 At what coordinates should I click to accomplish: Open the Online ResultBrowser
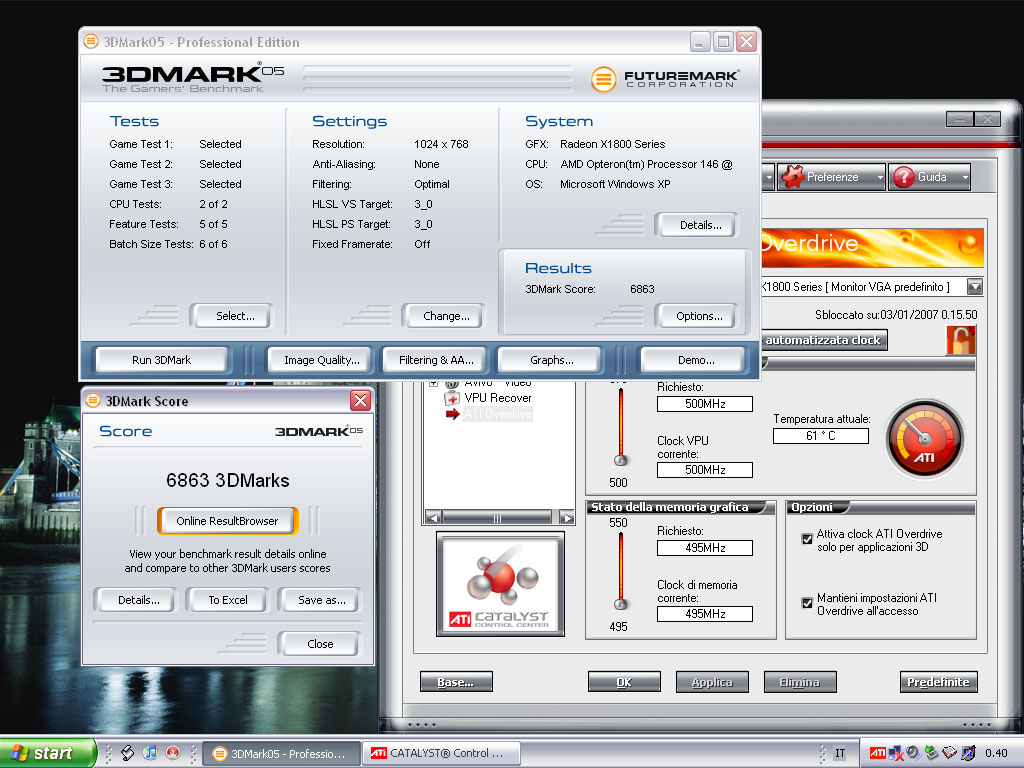[x=227, y=521]
